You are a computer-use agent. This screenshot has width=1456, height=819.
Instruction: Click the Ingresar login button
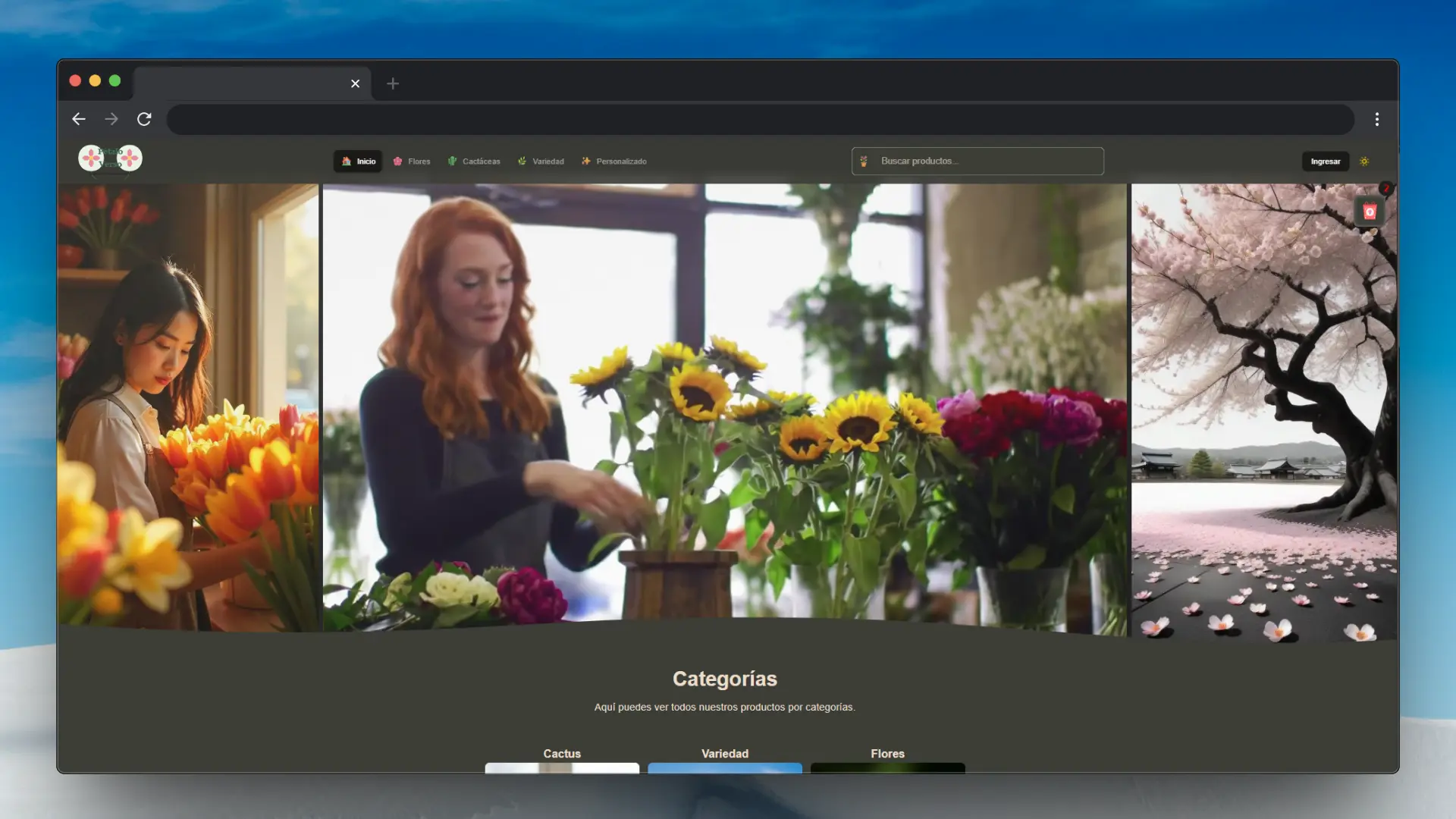pyautogui.click(x=1326, y=162)
